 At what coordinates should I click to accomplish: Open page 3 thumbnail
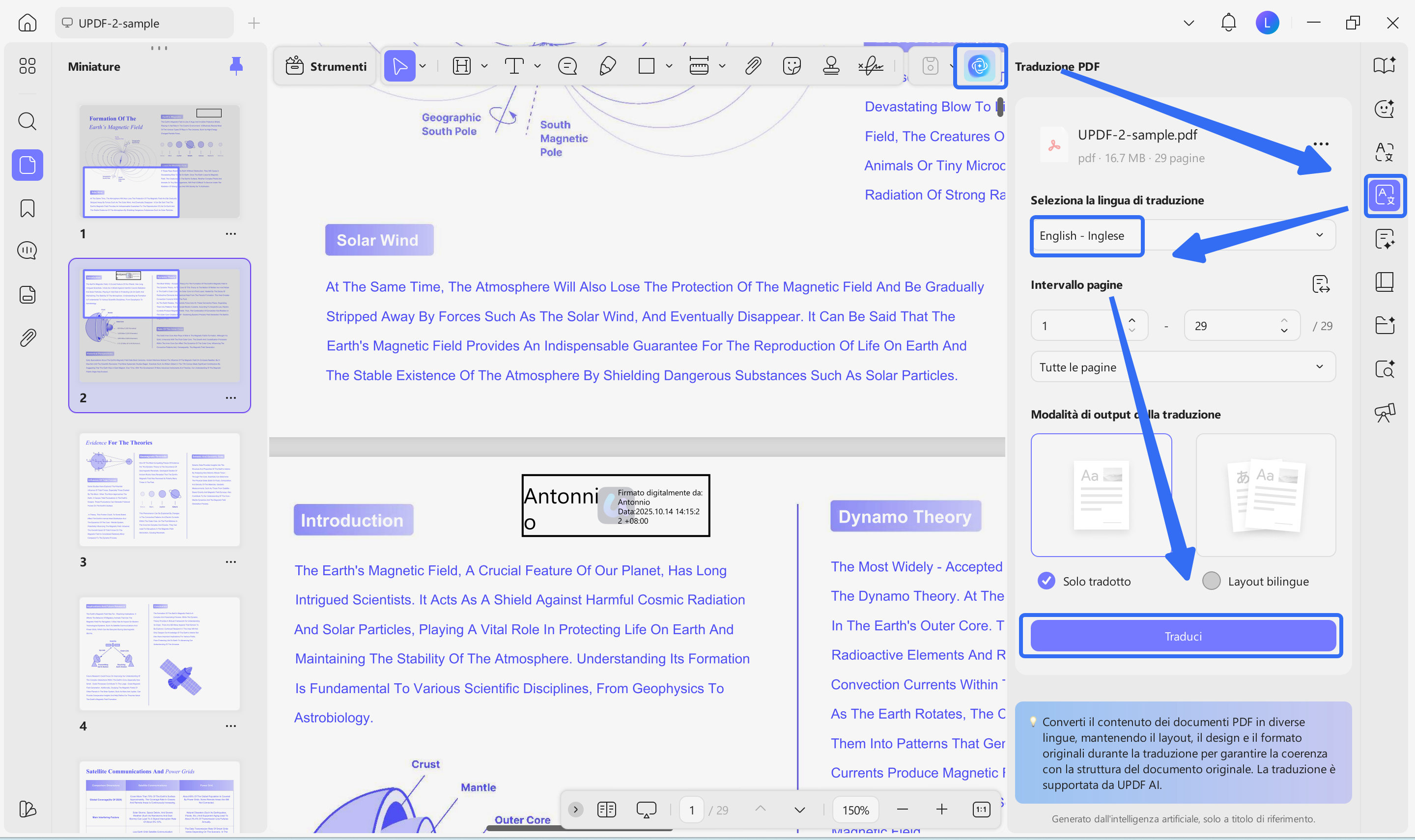(159, 489)
